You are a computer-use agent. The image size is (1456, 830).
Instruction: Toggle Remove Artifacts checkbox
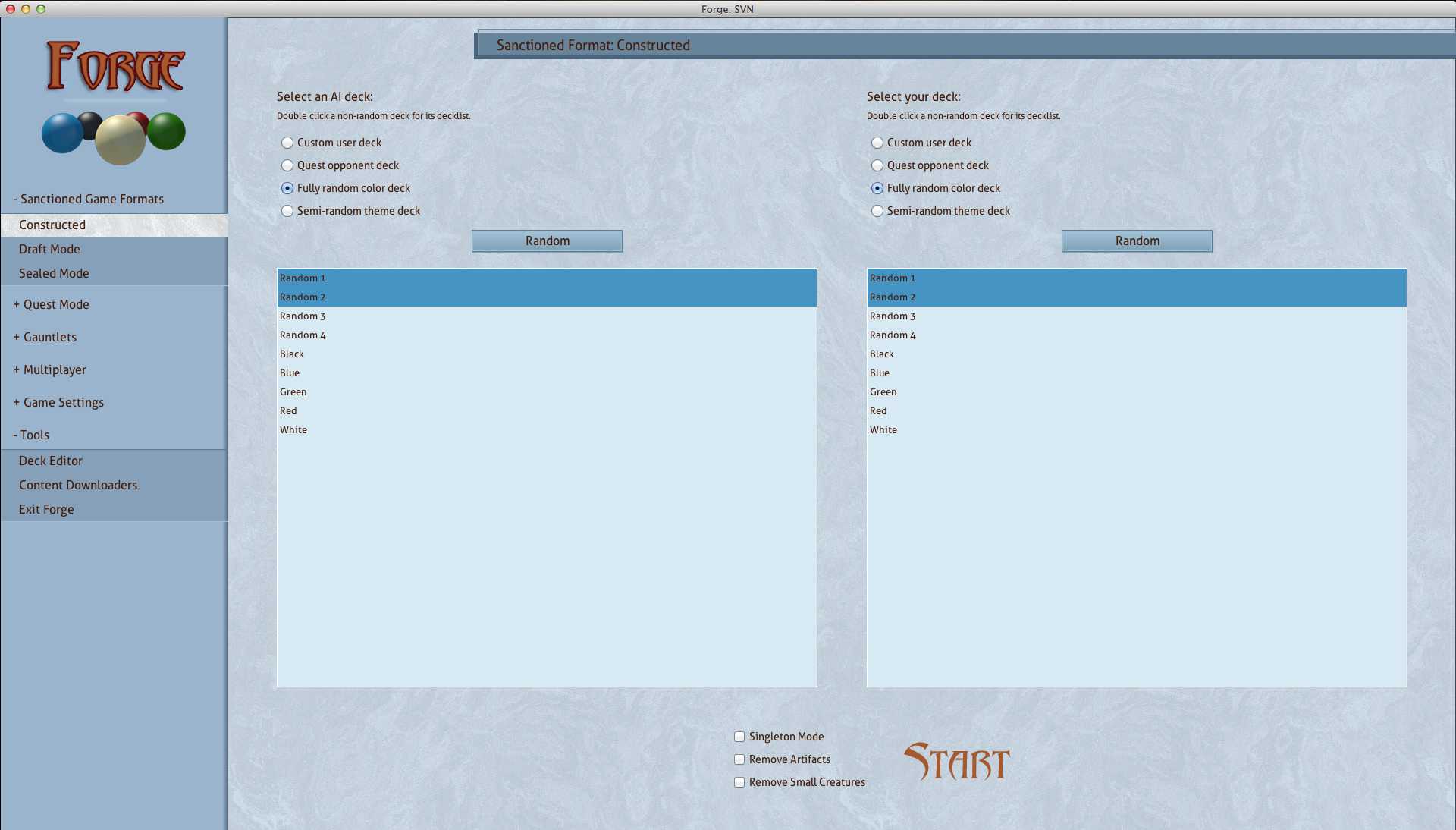739,759
